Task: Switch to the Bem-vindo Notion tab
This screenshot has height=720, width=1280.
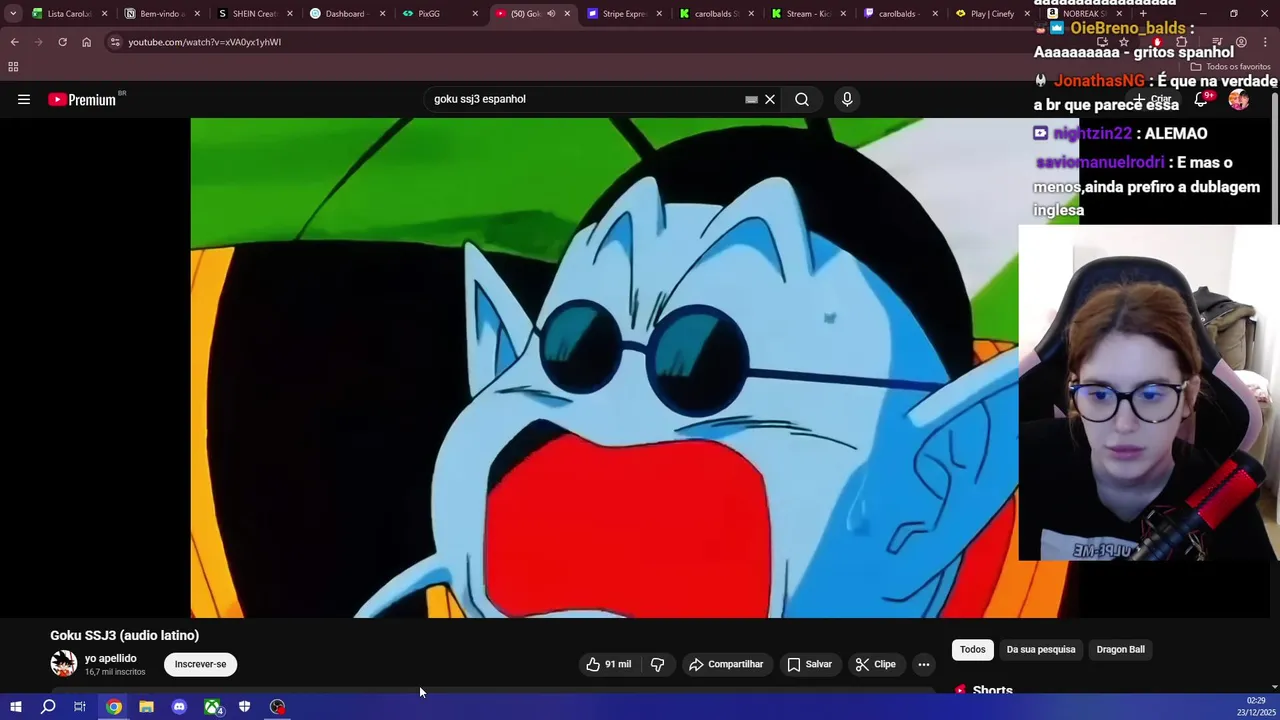Action: coord(160,14)
